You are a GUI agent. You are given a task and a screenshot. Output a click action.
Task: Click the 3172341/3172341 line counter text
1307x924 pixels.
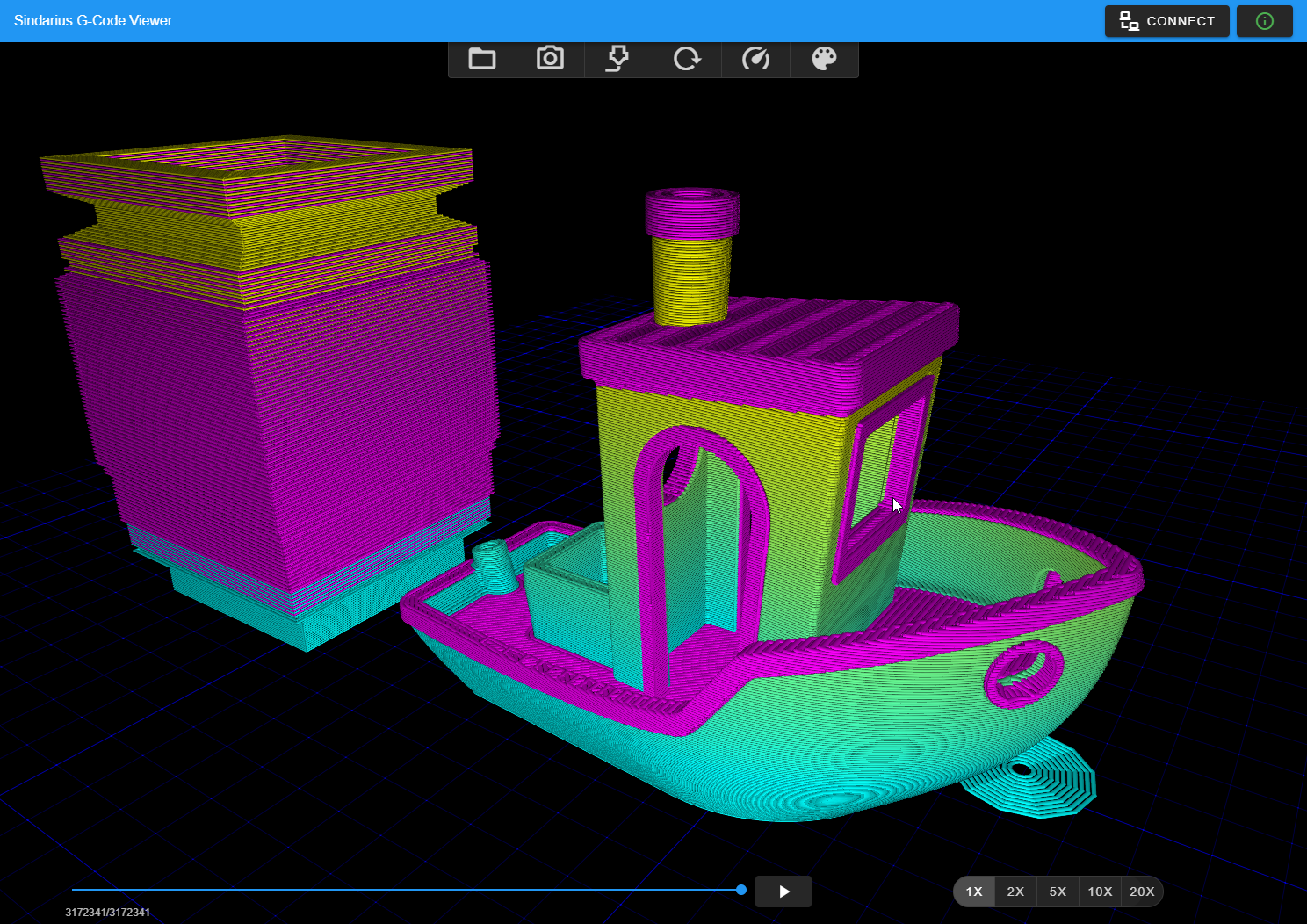[x=107, y=913]
